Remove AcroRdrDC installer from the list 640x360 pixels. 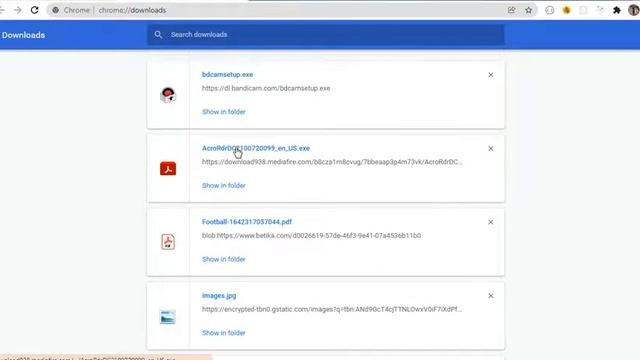491,149
